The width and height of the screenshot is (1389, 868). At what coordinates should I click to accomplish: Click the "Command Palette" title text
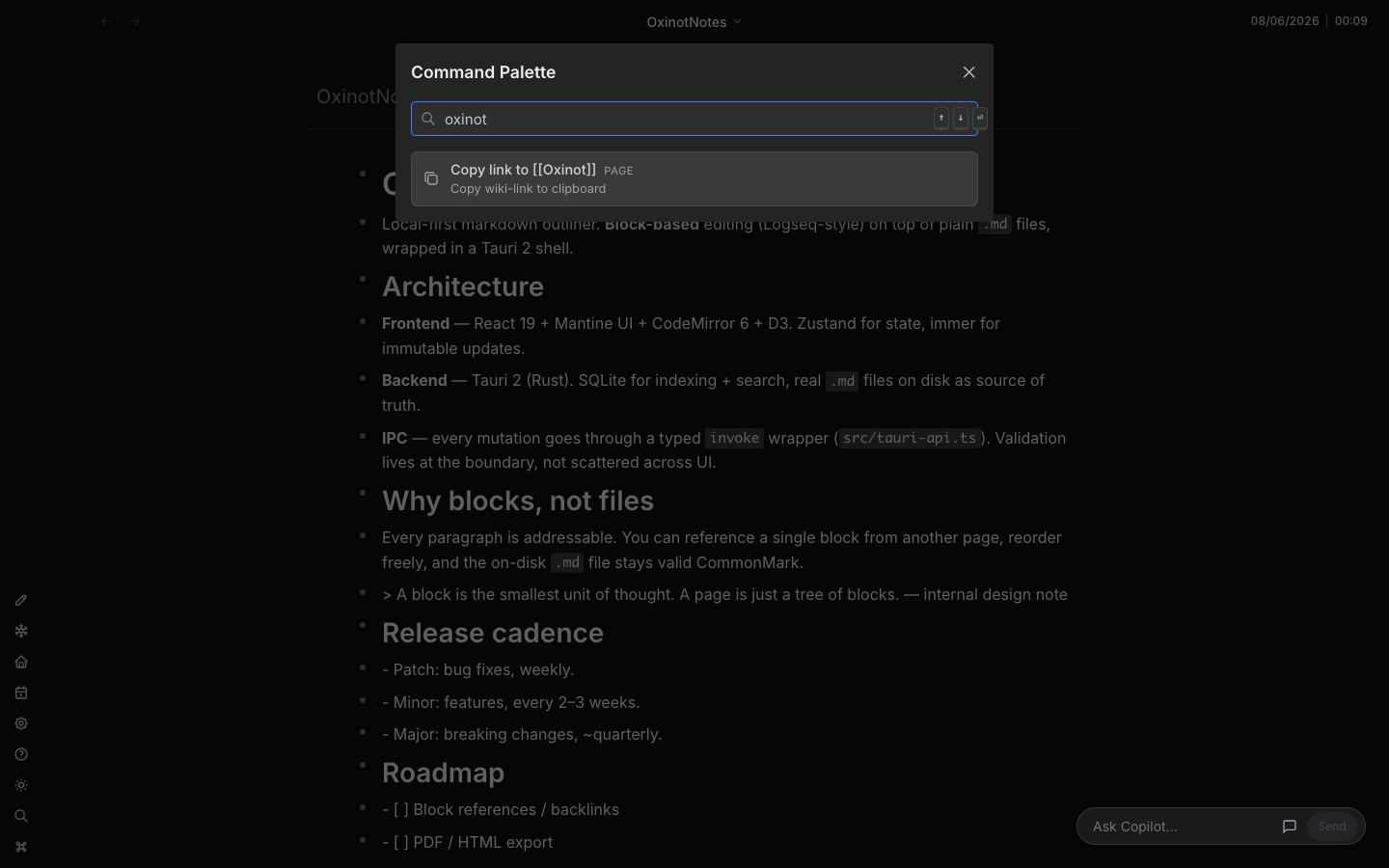click(x=483, y=72)
